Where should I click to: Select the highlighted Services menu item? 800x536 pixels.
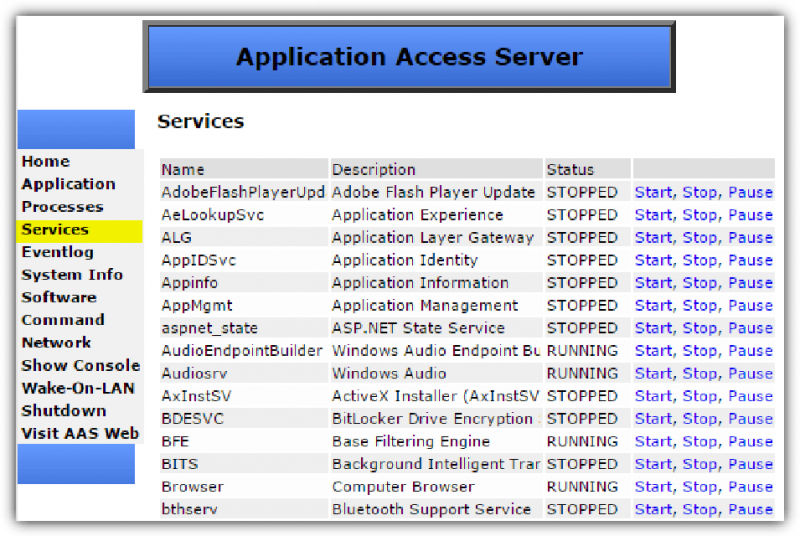tap(55, 230)
